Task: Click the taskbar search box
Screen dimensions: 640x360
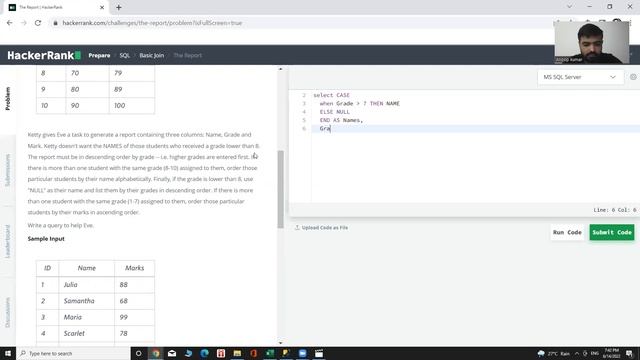Action: tap(73, 353)
